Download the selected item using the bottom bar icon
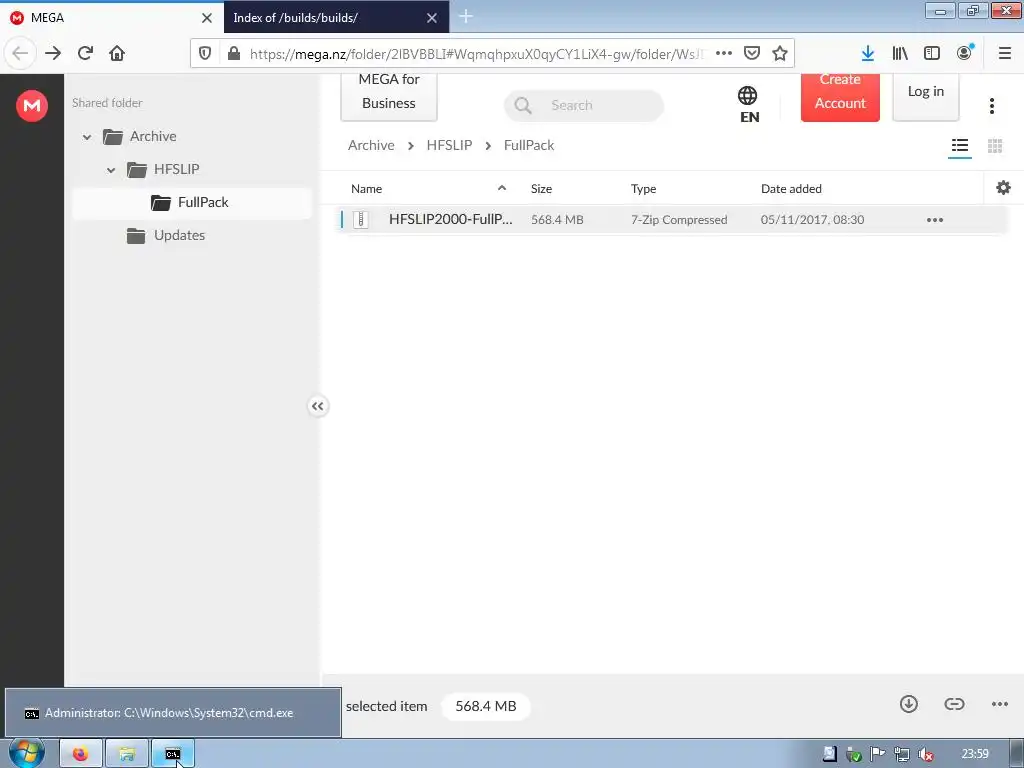Screen dimensions: 1024x768 pyautogui.click(x=908, y=704)
